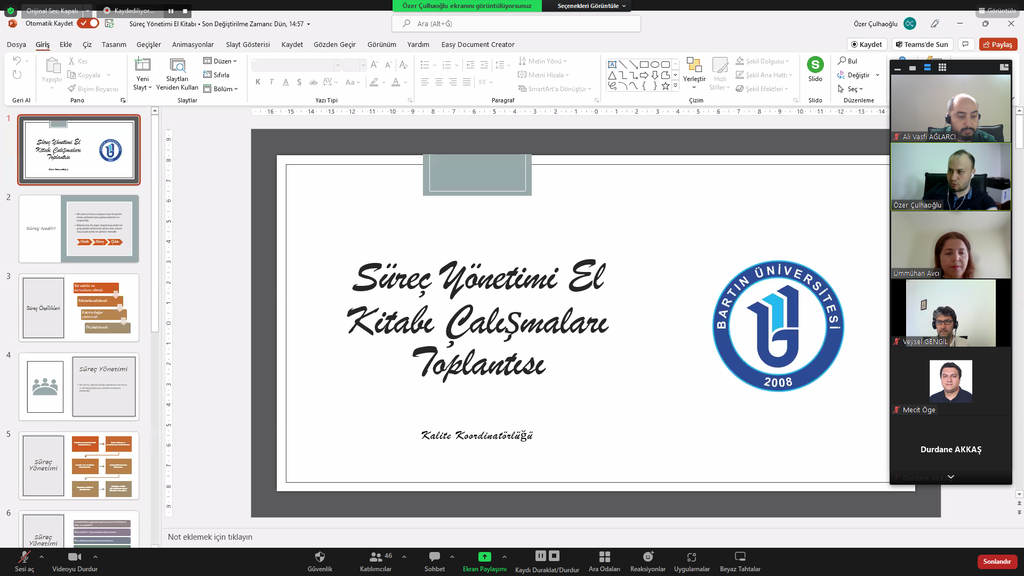
Task: Switch to the Slayt Gösterisi tab
Action: [x=248, y=44]
